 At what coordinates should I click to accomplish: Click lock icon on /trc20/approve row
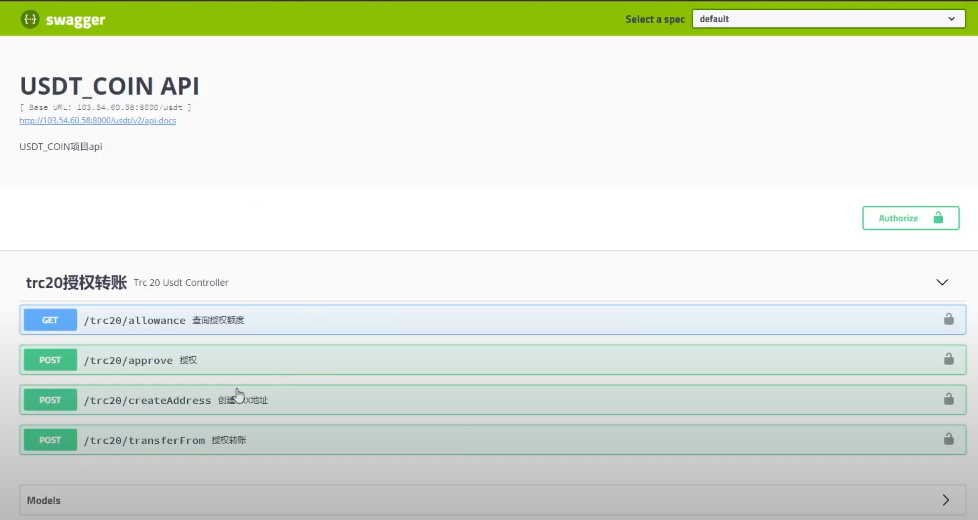(949, 359)
